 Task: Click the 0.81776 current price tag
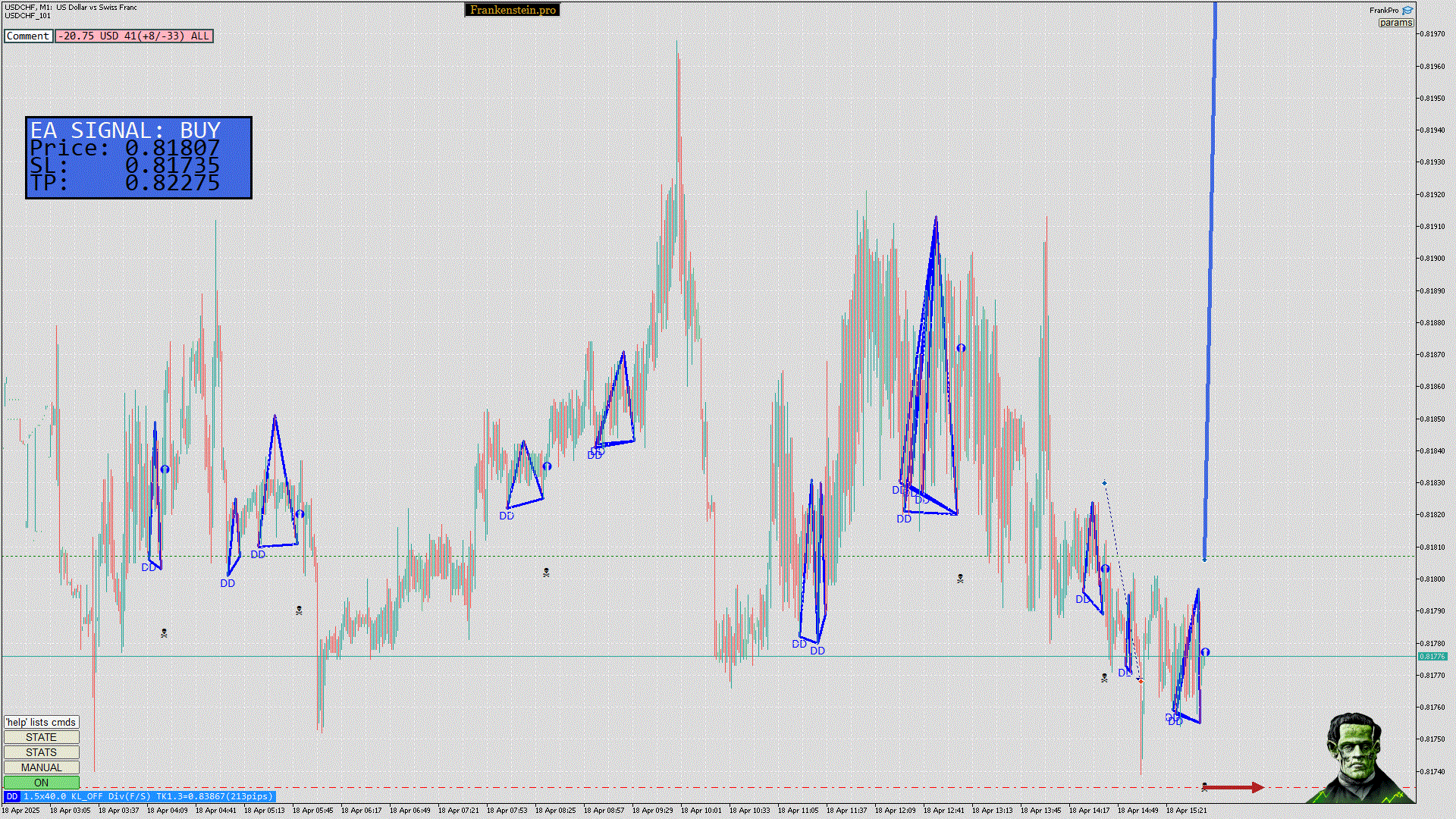1432,657
